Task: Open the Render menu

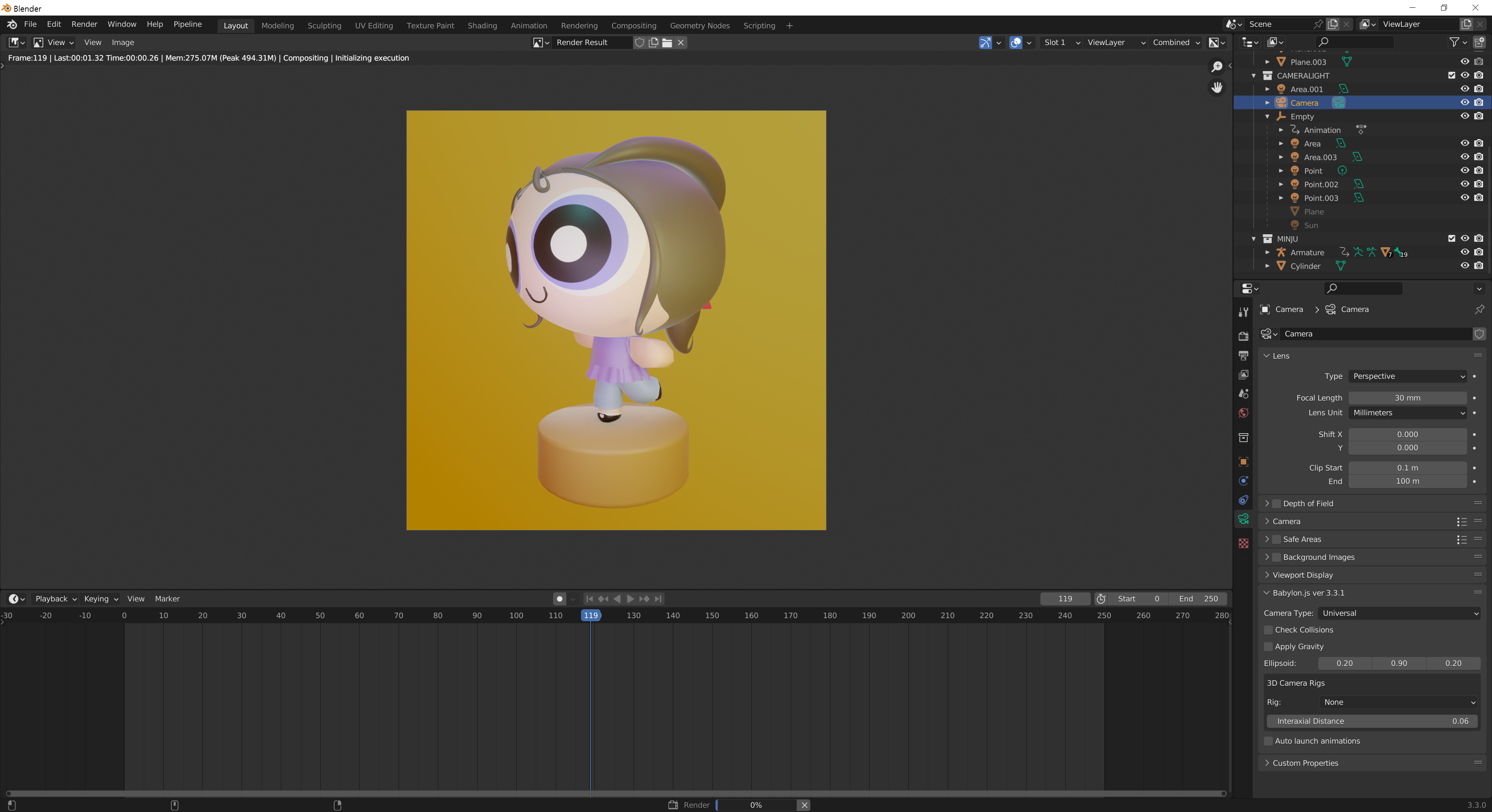Action: click(x=84, y=24)
